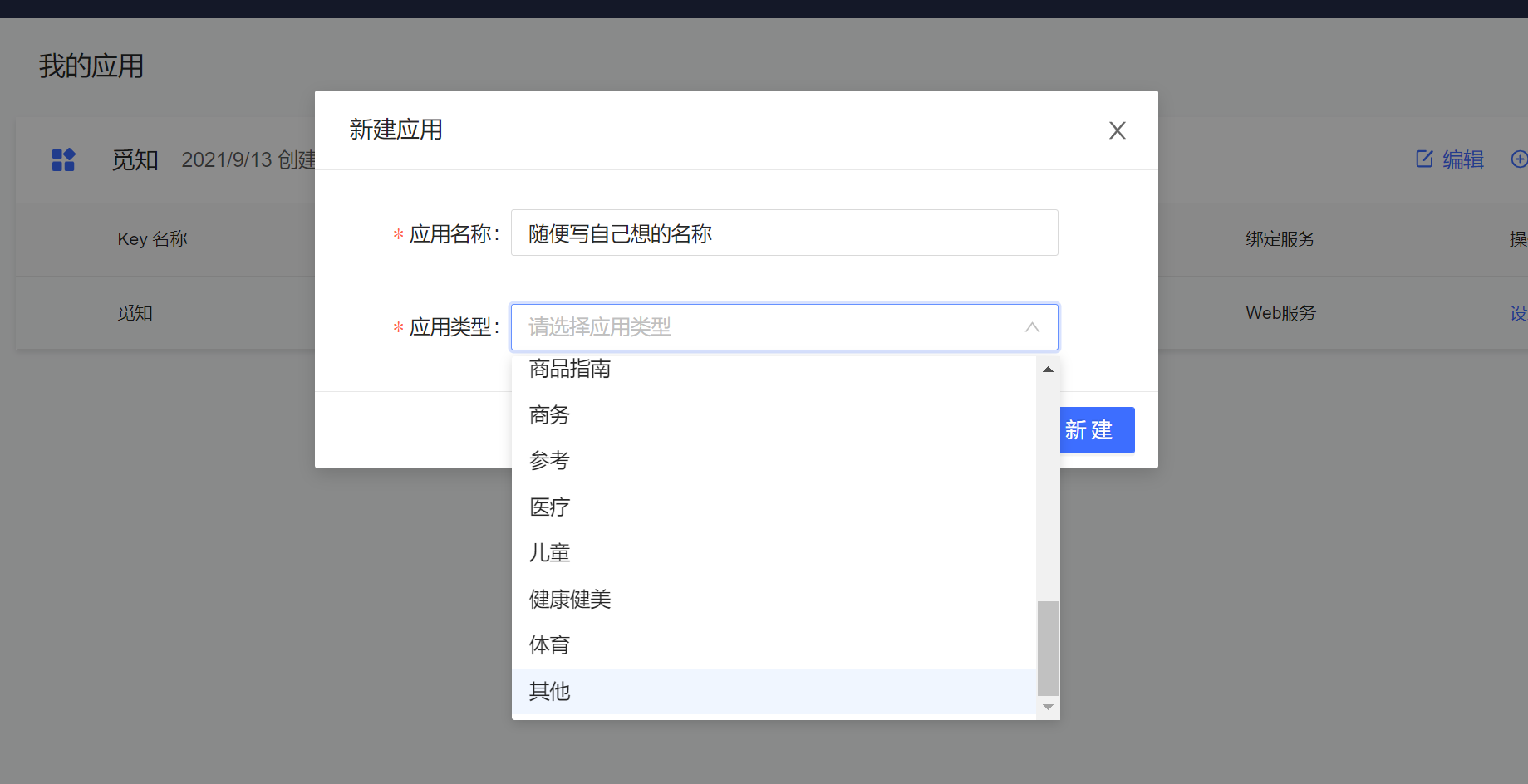Pick the 儿童 option
Screen dimensions: 1528x784
click(549, 553)
